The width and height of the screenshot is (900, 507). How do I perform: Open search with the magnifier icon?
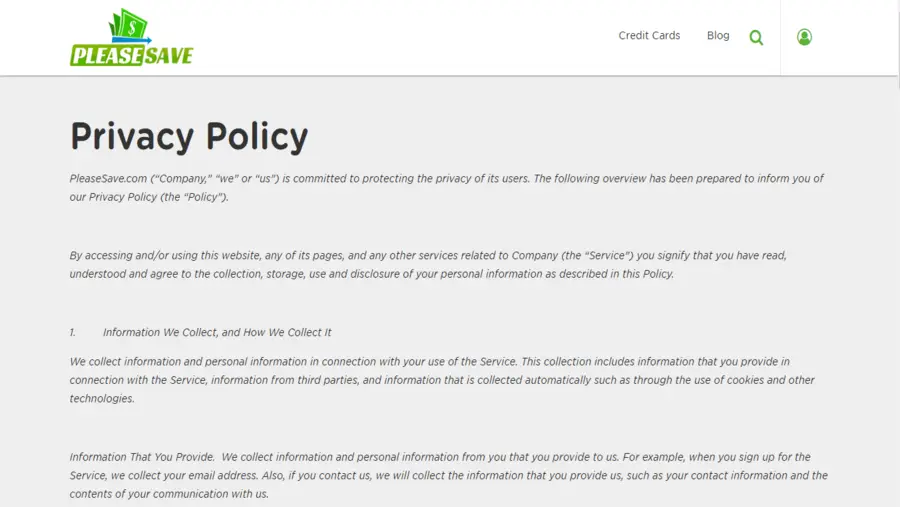[756, 38]
